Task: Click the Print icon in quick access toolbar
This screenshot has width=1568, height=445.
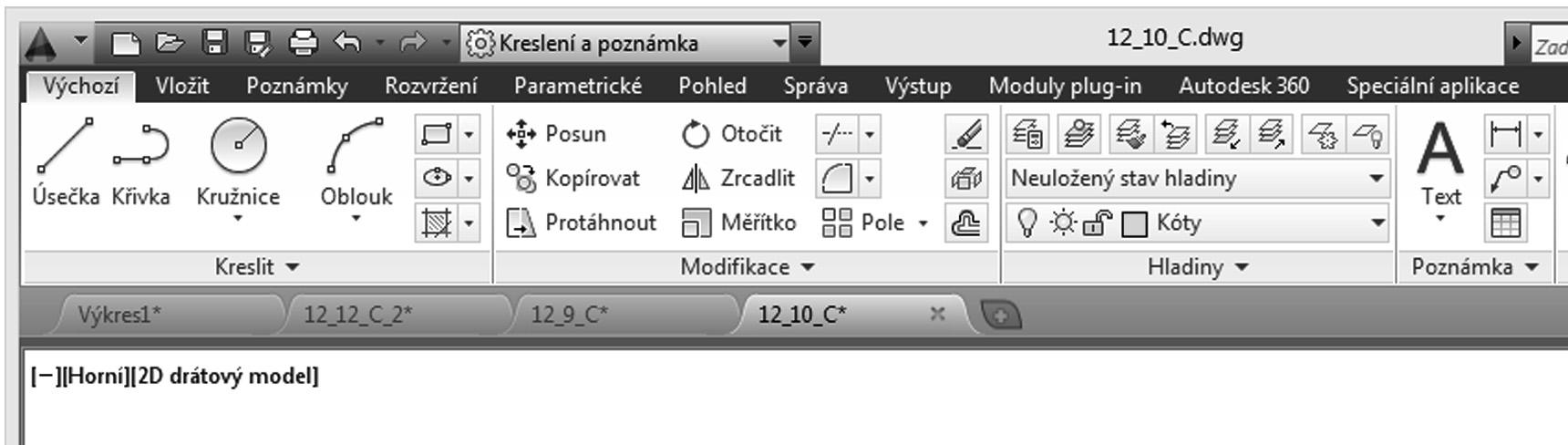Action: 303,42
